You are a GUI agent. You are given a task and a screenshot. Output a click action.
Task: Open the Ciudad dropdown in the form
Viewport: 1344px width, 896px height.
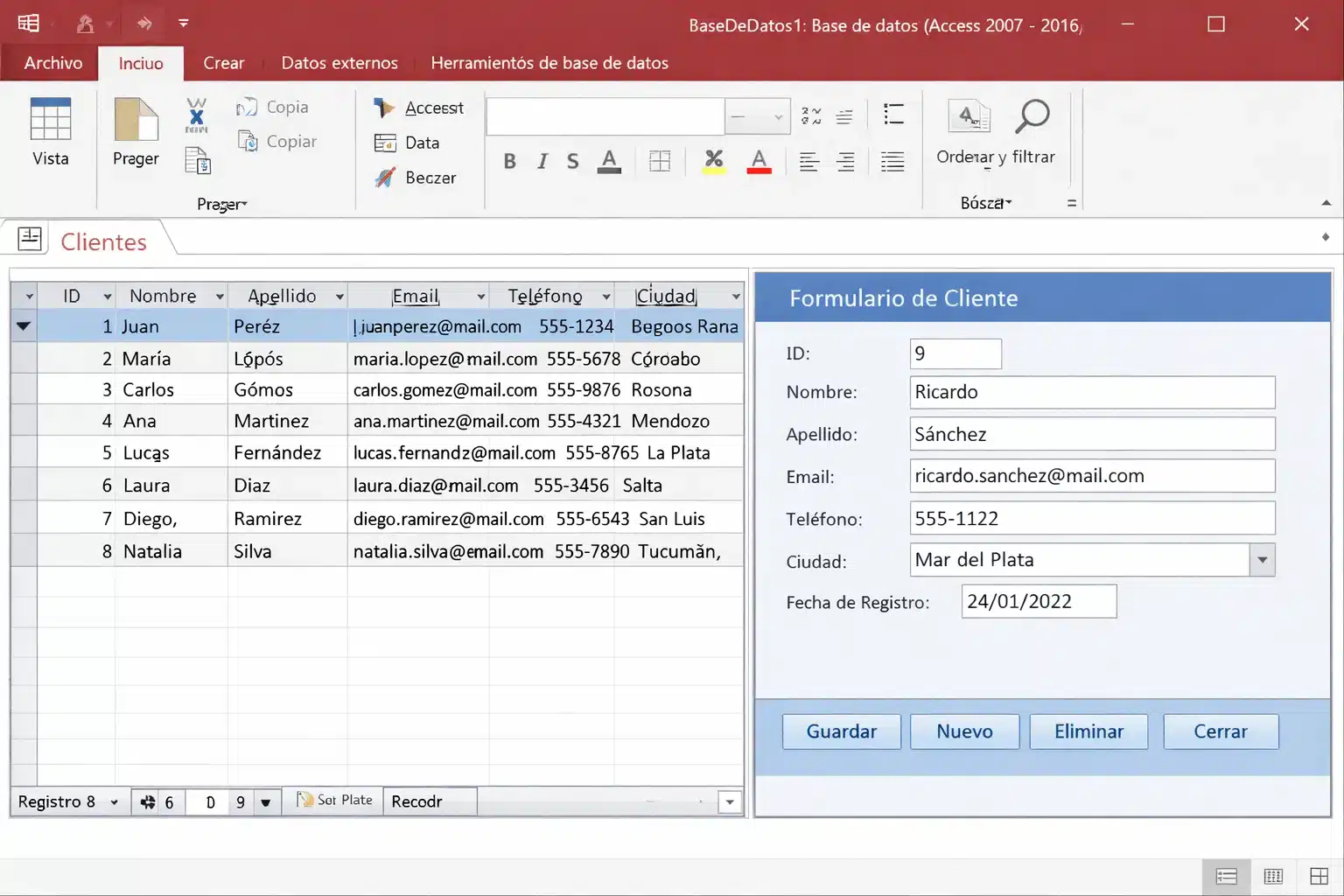coord(1262,559)
